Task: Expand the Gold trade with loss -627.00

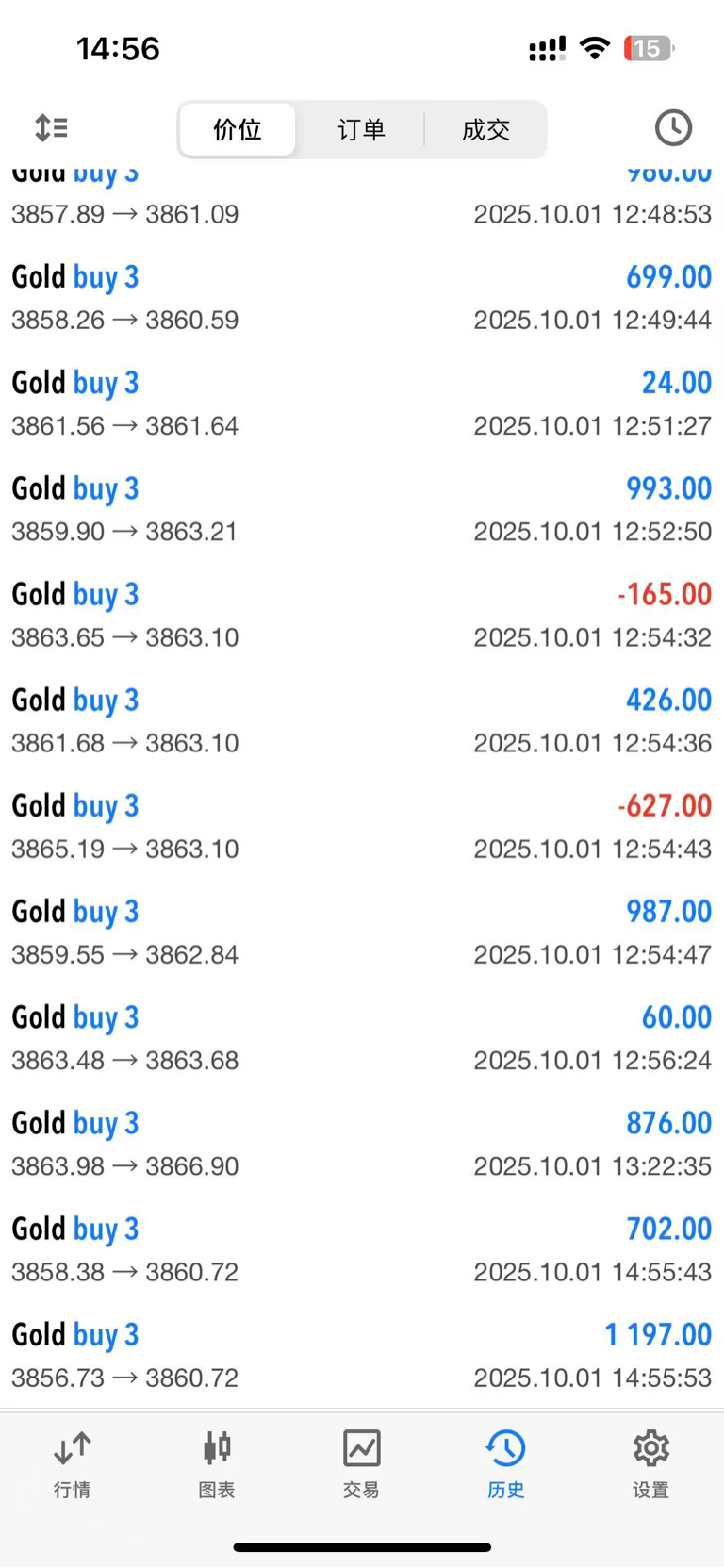Action: [x=362, y=826]
